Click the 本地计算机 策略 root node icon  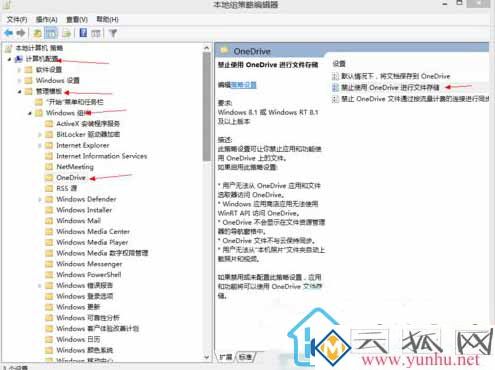(9, 49)
